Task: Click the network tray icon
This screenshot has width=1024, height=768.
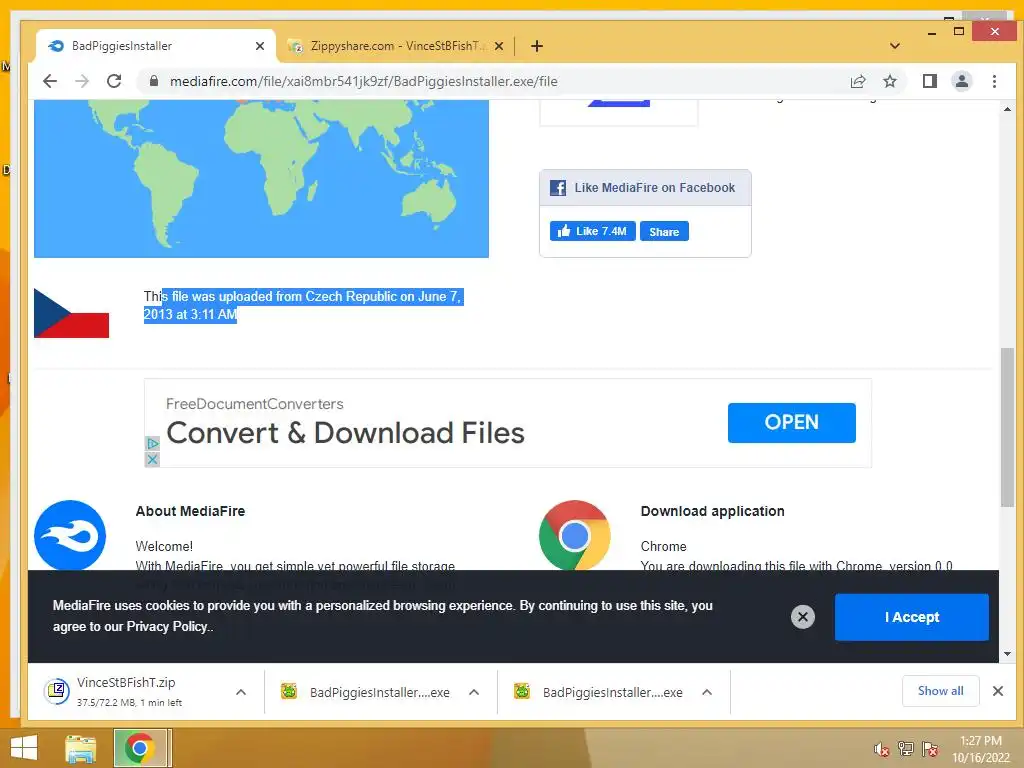Action: tap(906, 749)
